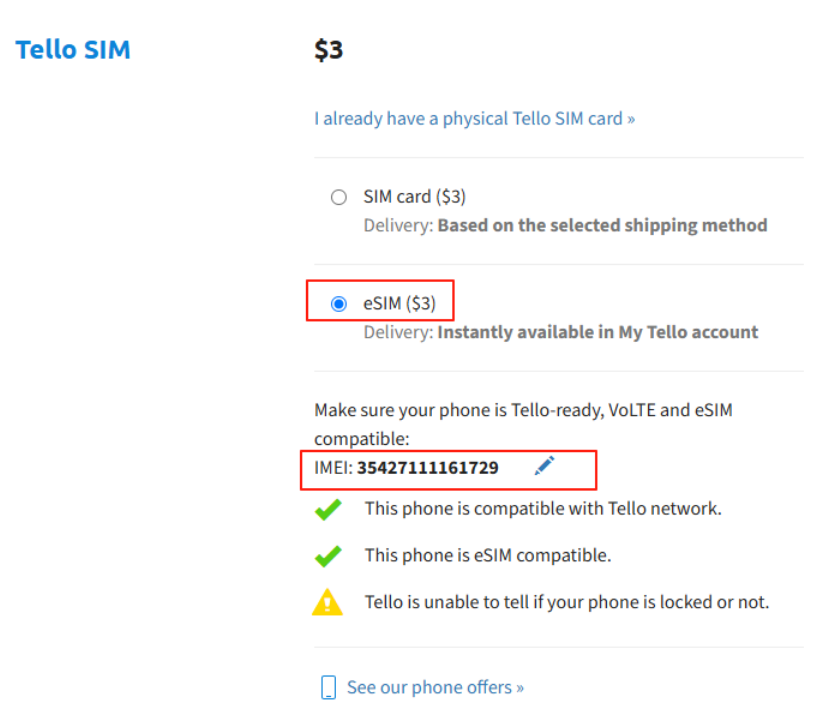Click 'This phone is eSIM compatible' message
824x706 pixels.
coord(488,556)
